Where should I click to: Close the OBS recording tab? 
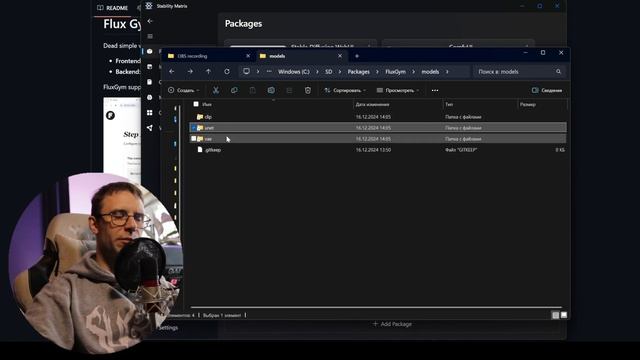[x=248, y=56]
